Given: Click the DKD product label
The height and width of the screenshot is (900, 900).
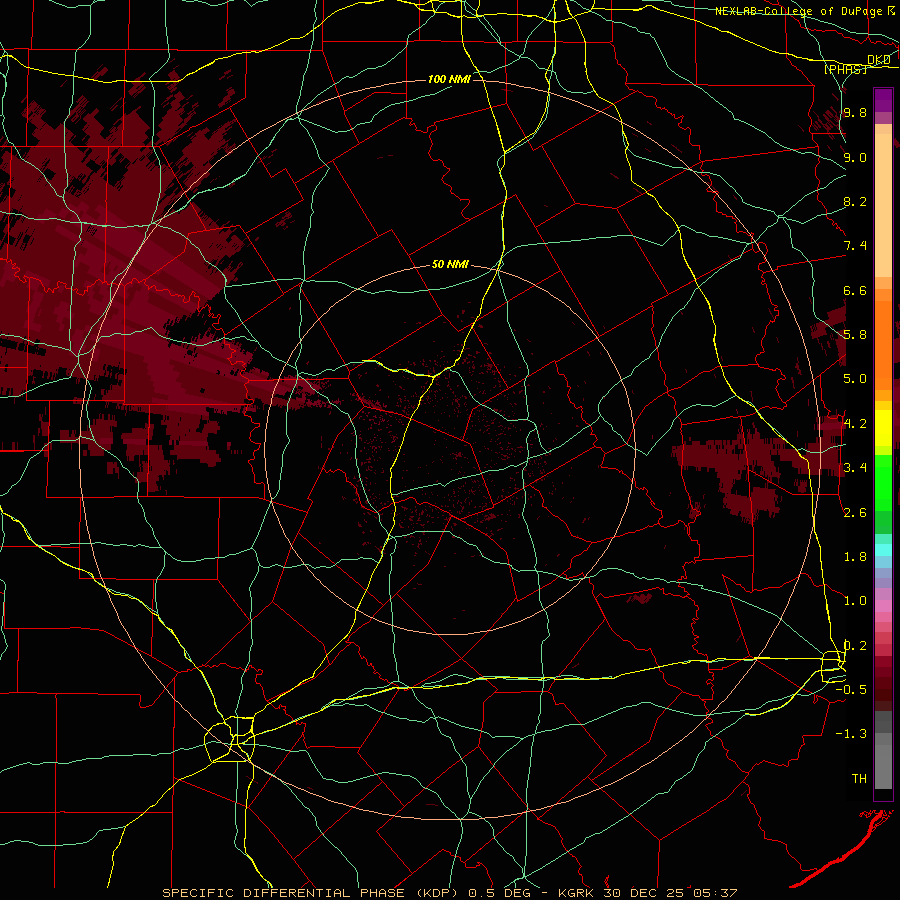Looking at the screenshot, I should [879, 60].
